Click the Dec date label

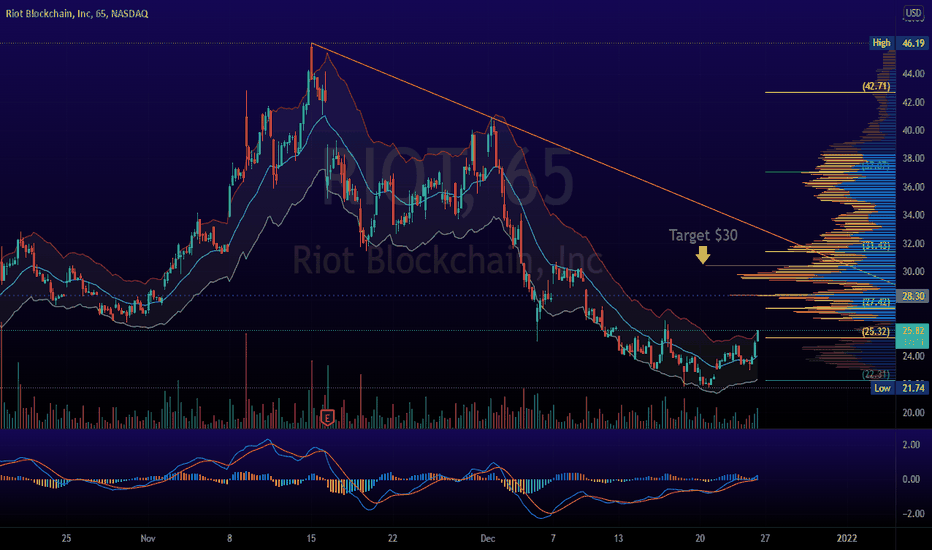pyautogui.click(x=487, y=538)
